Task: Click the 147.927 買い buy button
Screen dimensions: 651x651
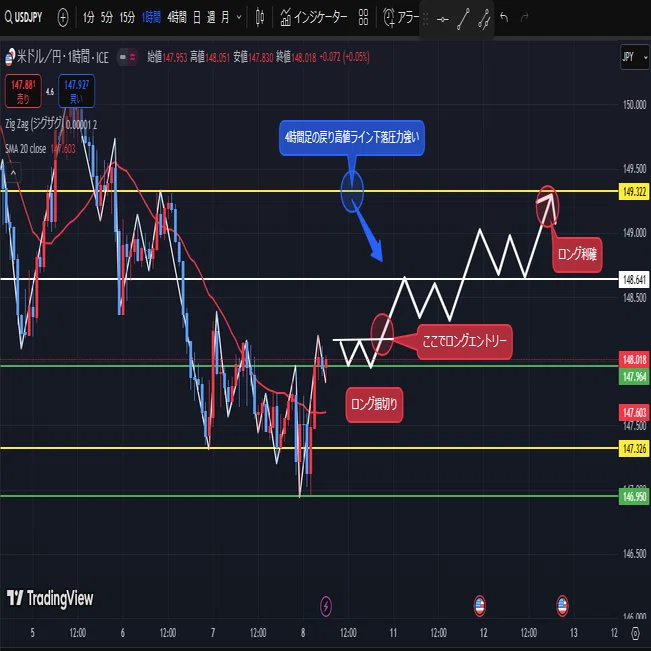Action: 76,91
